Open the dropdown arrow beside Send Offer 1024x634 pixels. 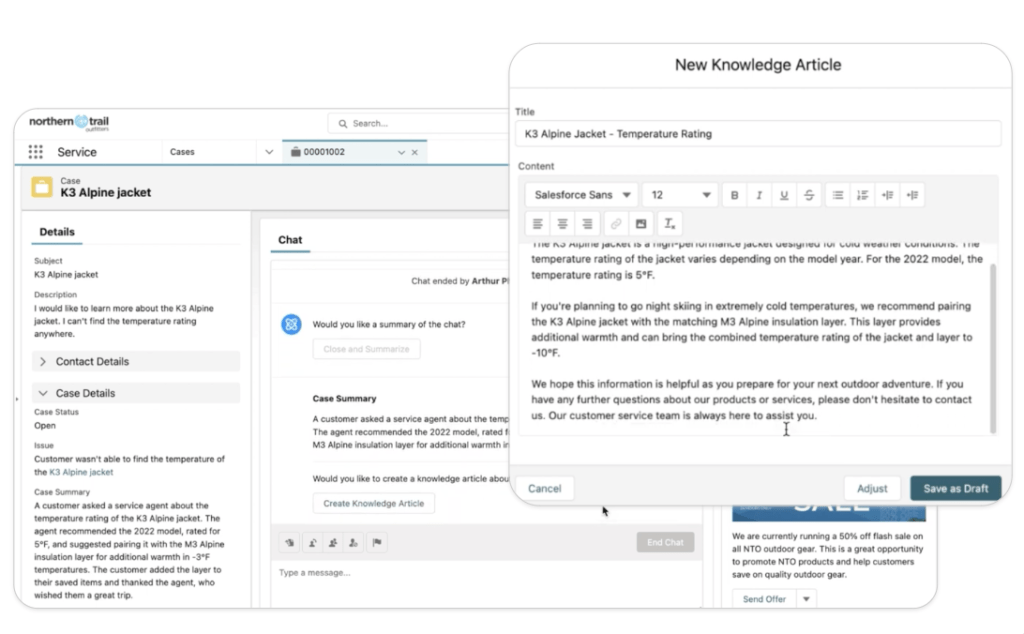point(806,598)
